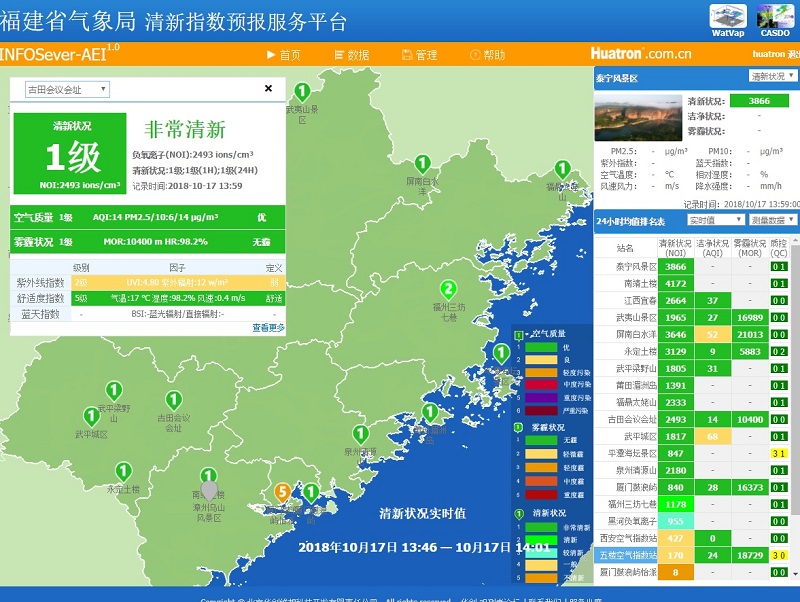Click the 查看更多 link

tap(267, 327)
